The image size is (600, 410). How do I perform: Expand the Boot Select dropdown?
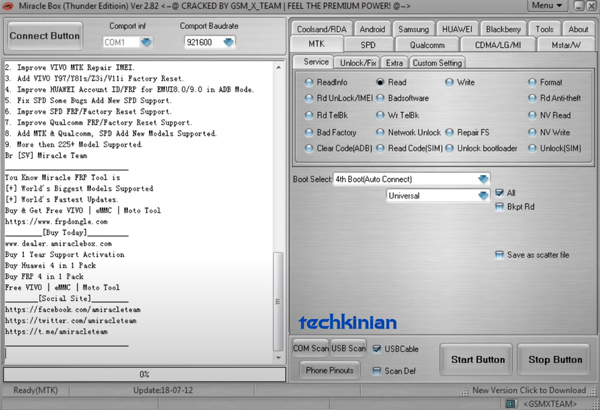[483, 179]
